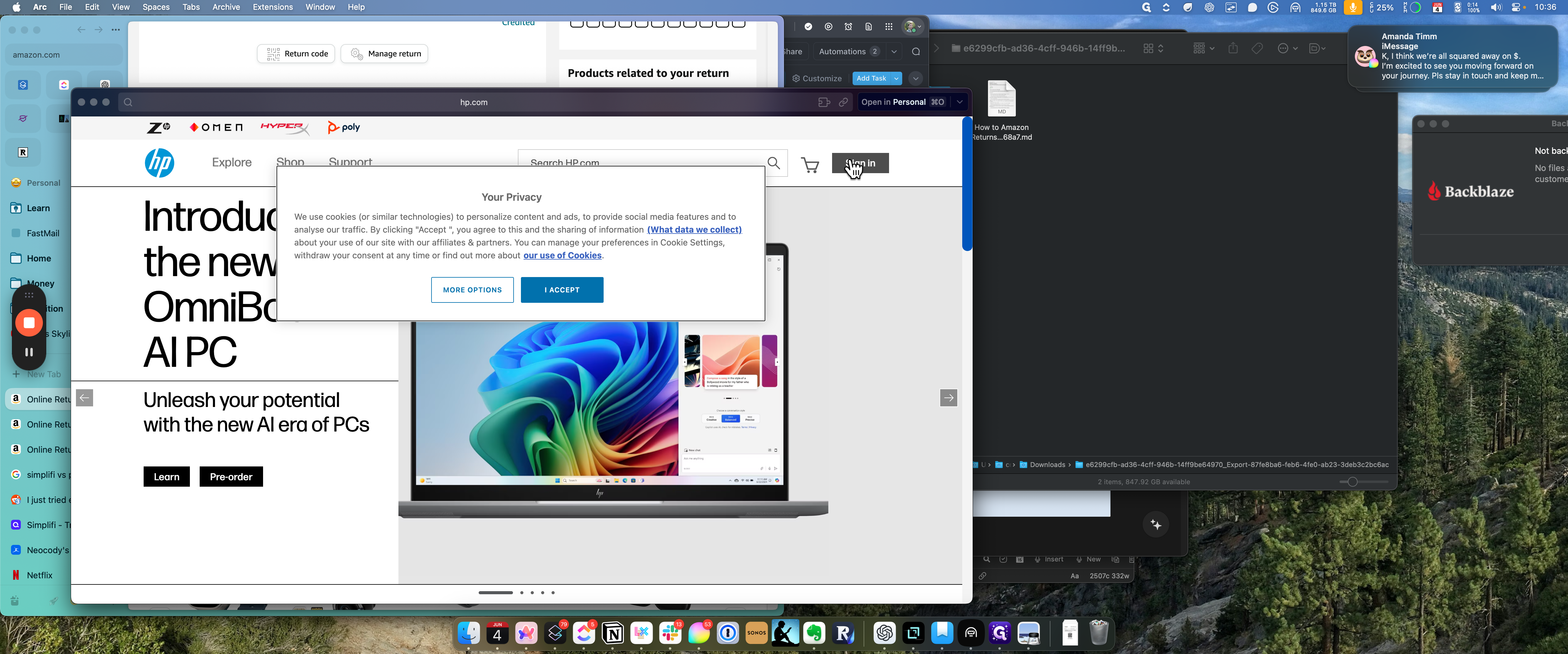Open Explore navigation on hp.com
Image resolution: width=1568 pixels, height=654 pixels.
click(231, 162)
